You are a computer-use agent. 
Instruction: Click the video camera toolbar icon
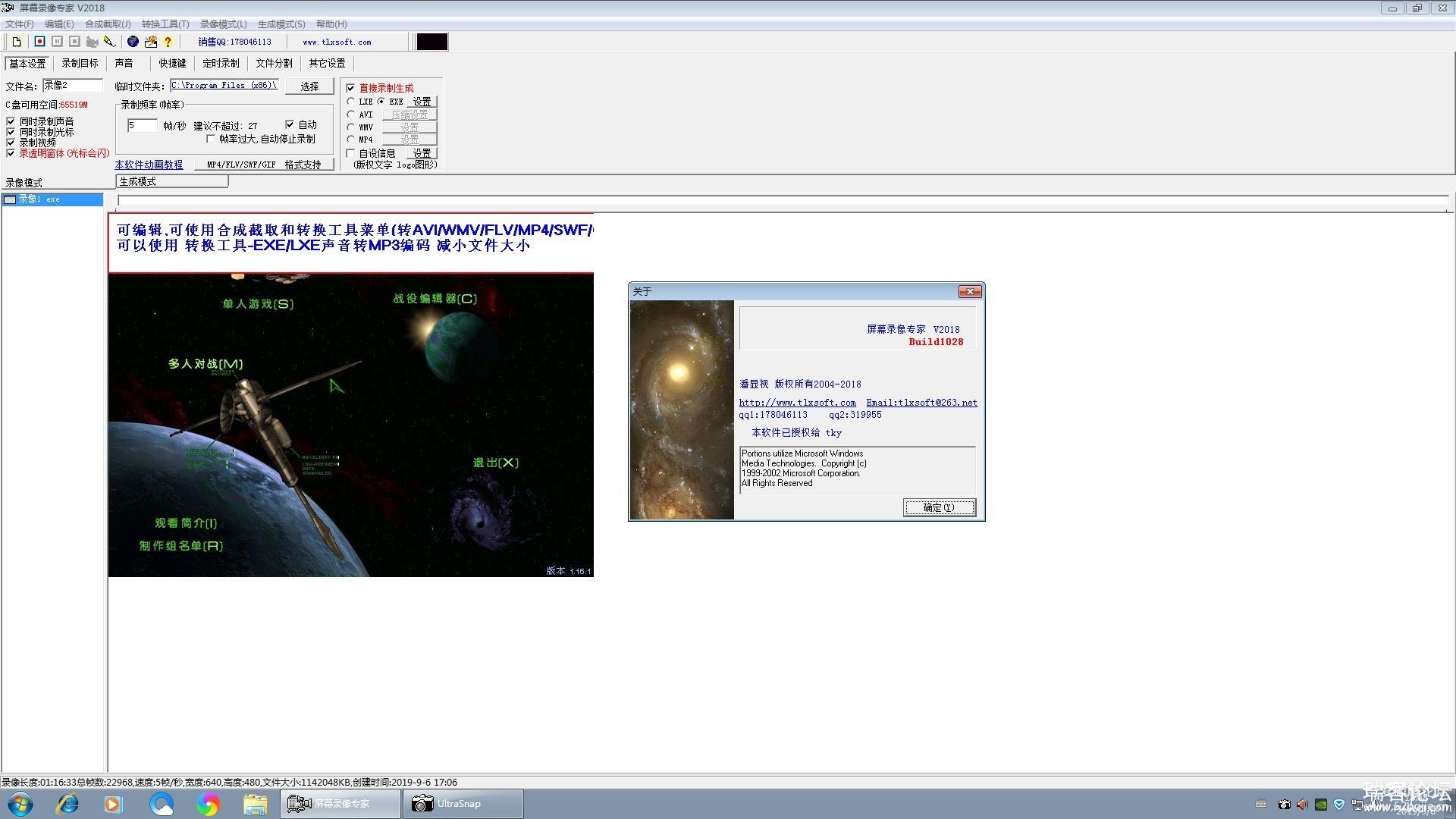coord(92,42)
